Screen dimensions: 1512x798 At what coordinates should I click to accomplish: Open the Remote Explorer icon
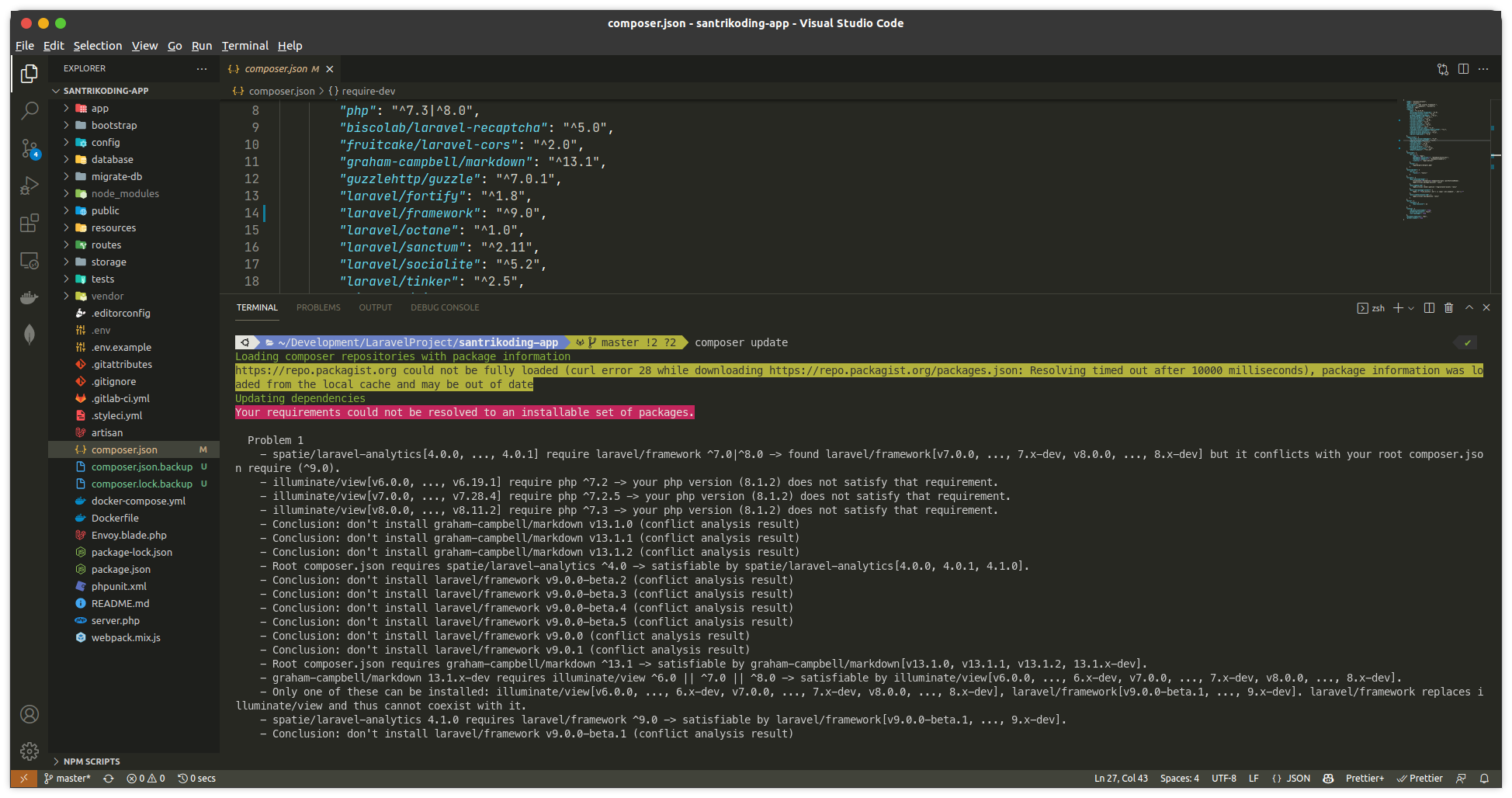tap(29, 261)
